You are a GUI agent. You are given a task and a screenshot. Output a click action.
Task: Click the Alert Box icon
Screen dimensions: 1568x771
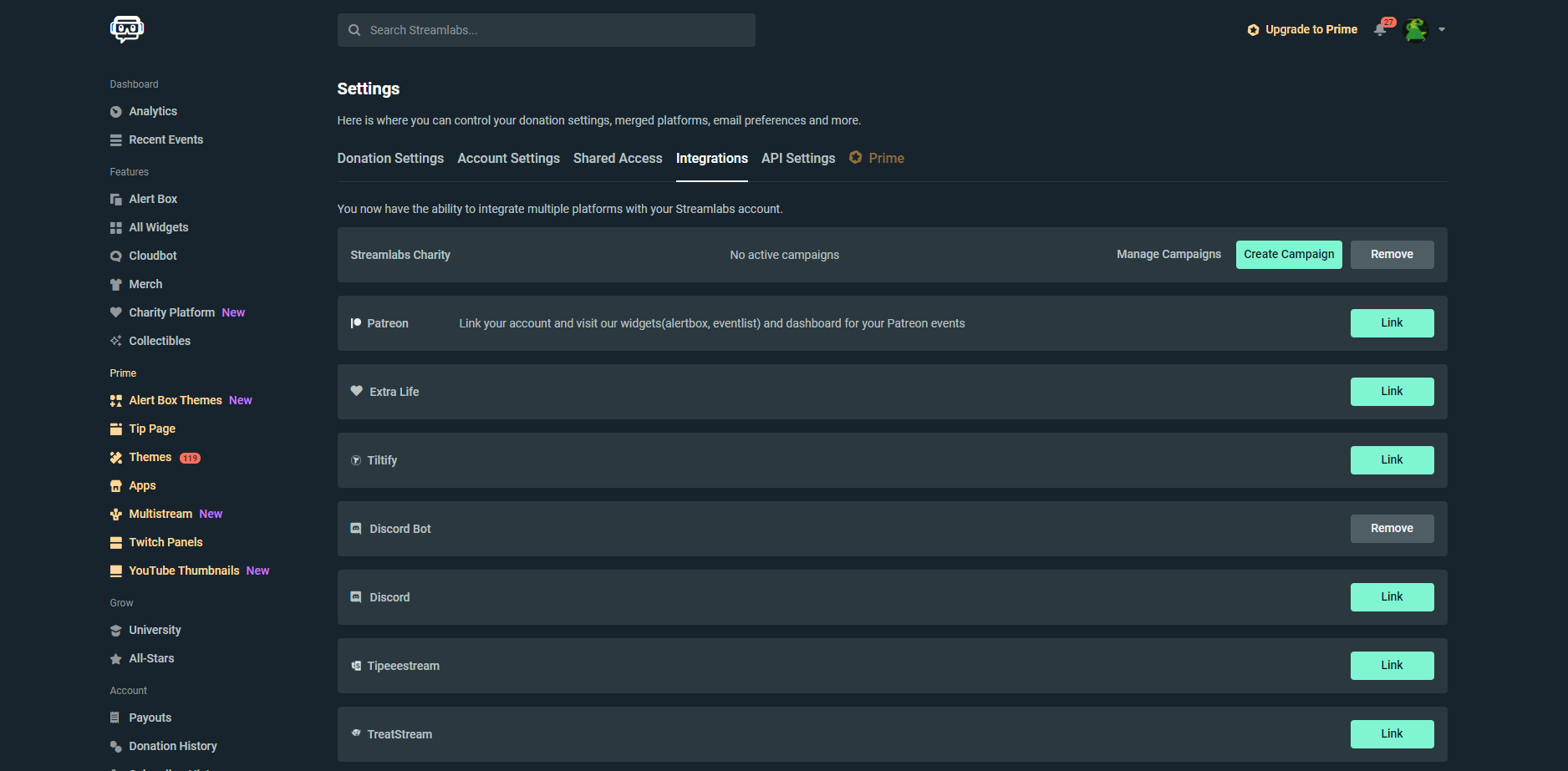[x=116, y=200]
